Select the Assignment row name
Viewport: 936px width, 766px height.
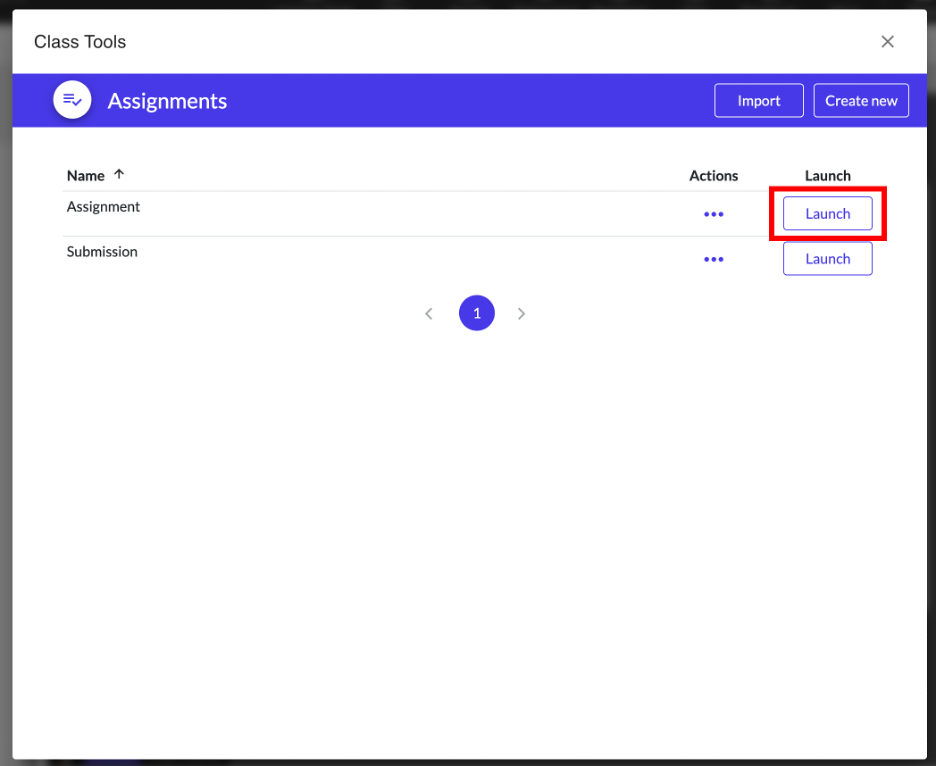point(103,207)
